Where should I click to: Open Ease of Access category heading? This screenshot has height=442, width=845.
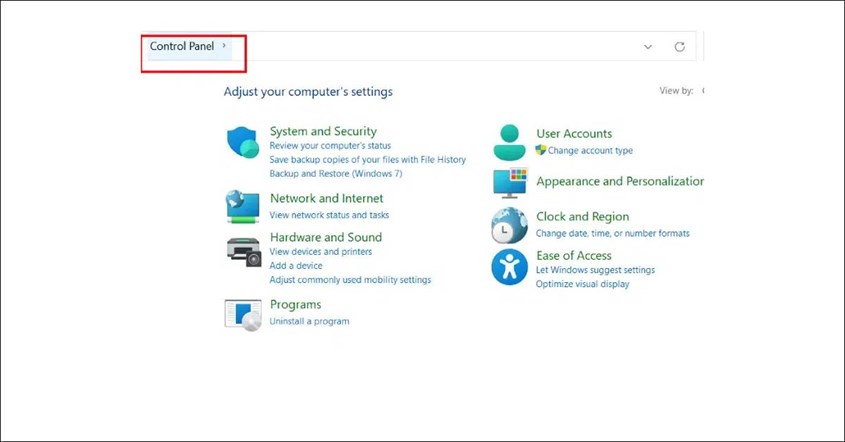click(574, 255)
